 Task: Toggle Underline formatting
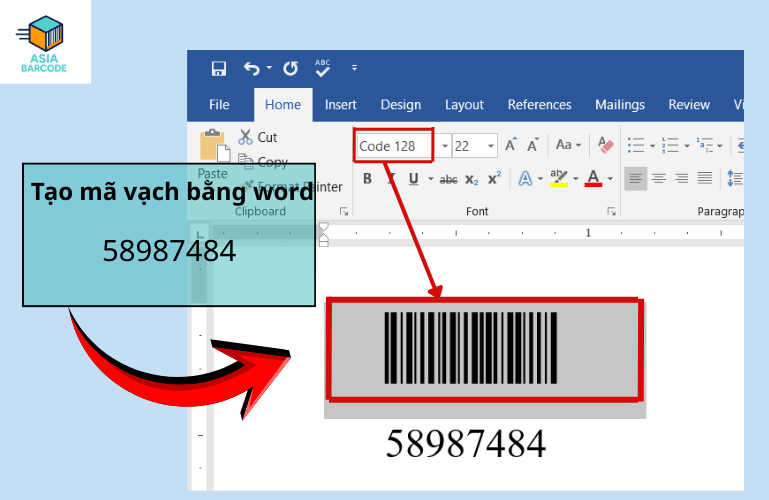coord(413,179)
